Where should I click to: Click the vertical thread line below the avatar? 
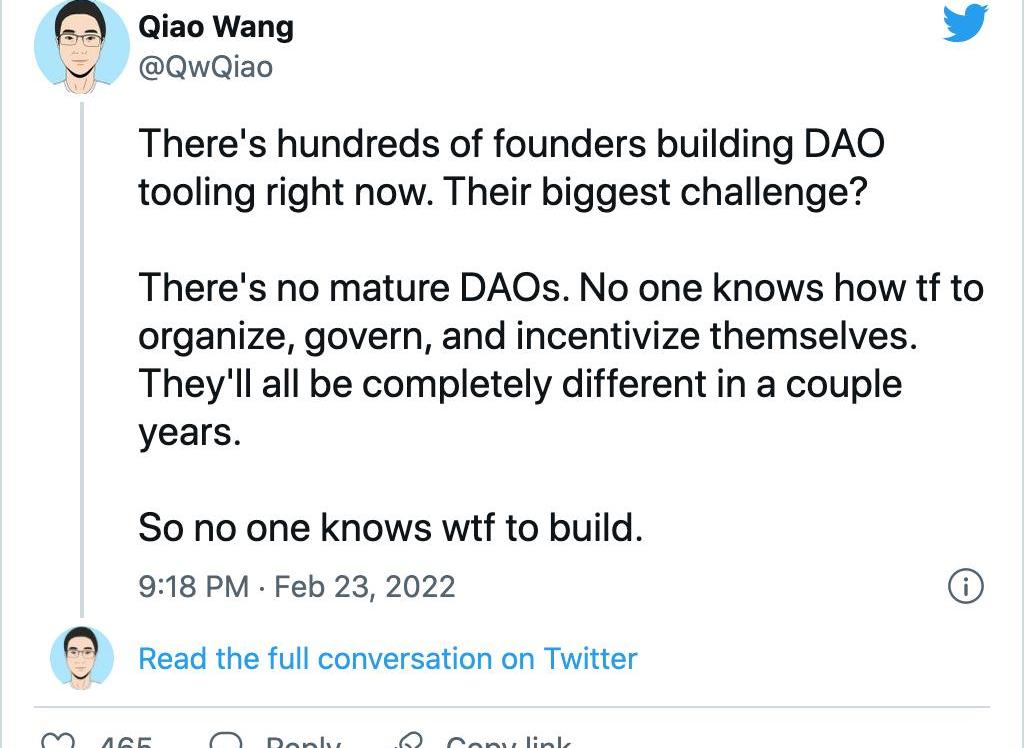click(83, 350)
